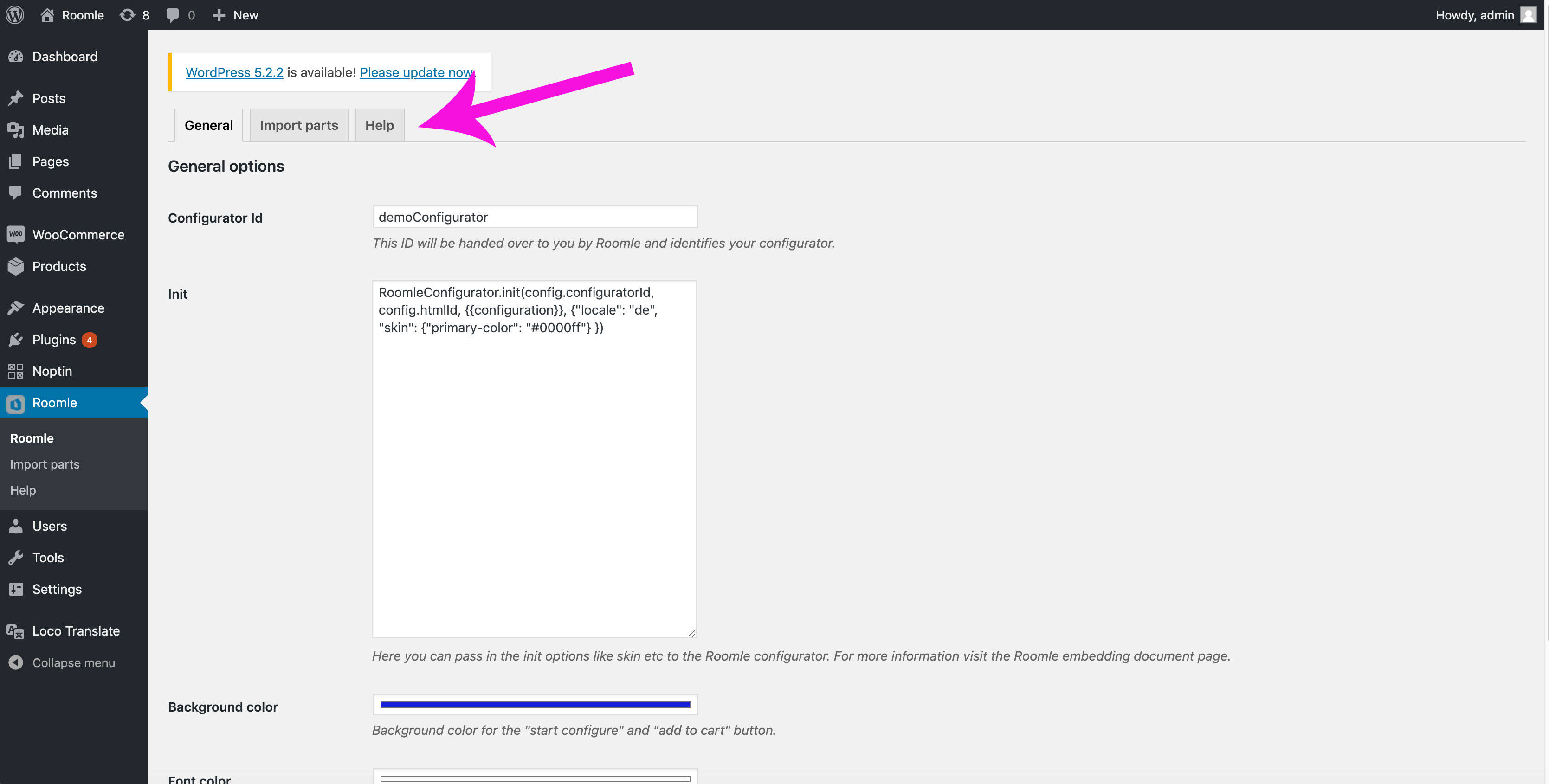Click into the Configurator Id field
This screenshot has height=784, width=1549.
pyautogui.click(x=535, y=217)
